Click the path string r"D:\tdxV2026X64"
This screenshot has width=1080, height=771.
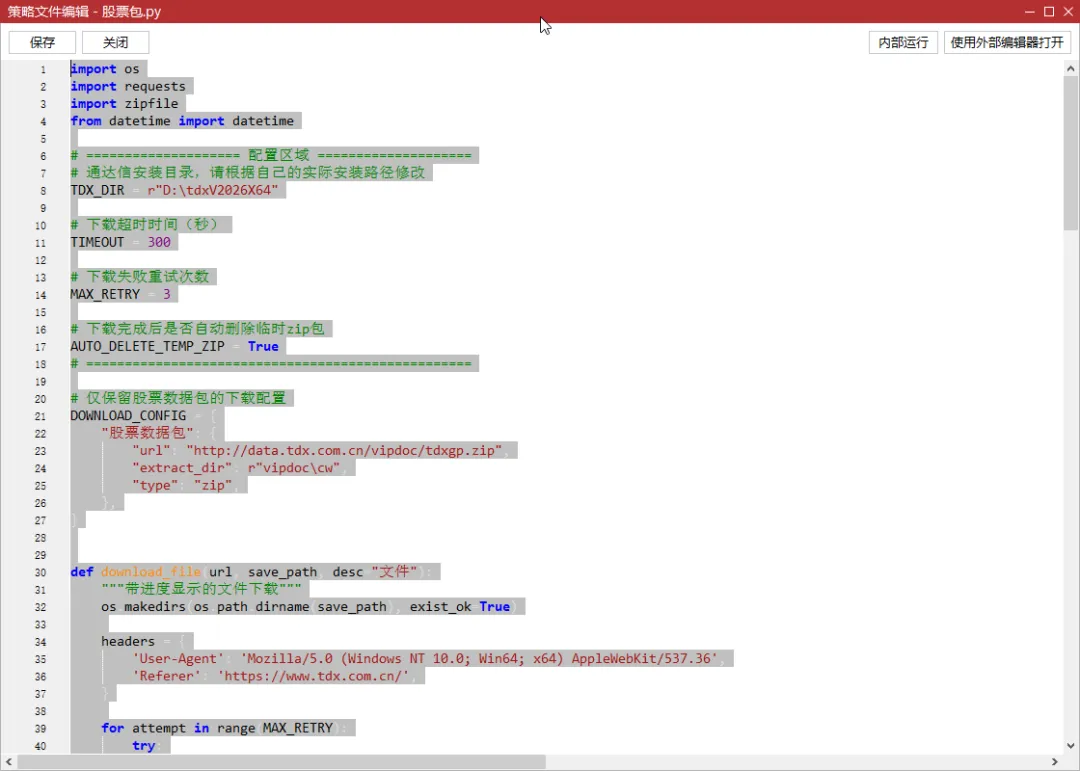(213, 190)
